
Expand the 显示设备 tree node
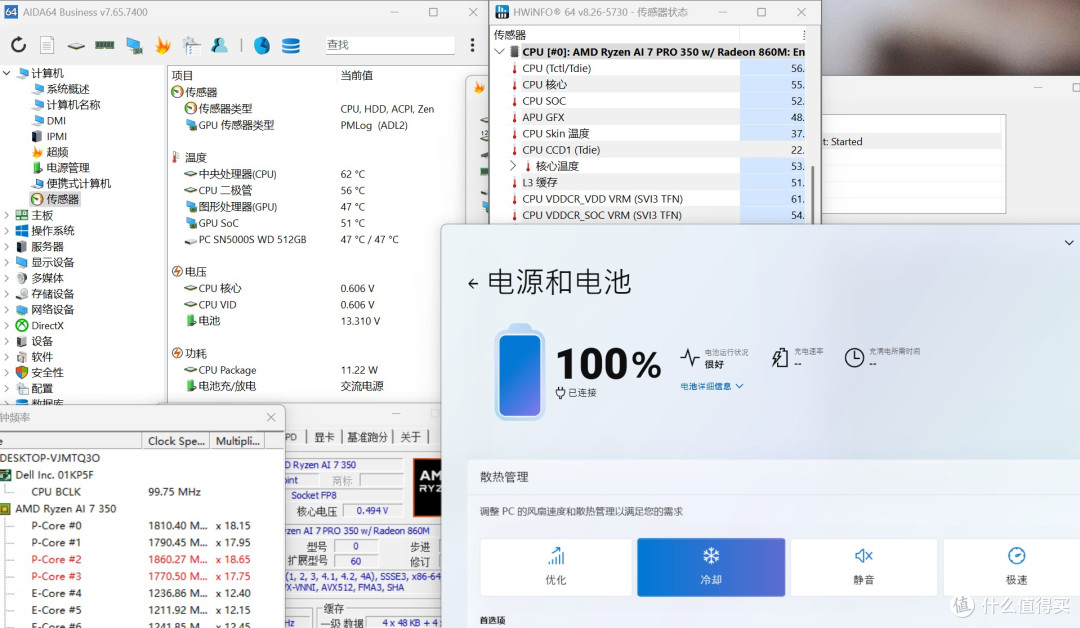[7, 262]
